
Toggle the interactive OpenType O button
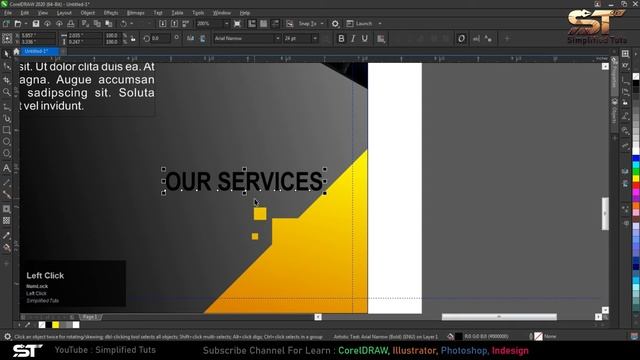[461, 38]
